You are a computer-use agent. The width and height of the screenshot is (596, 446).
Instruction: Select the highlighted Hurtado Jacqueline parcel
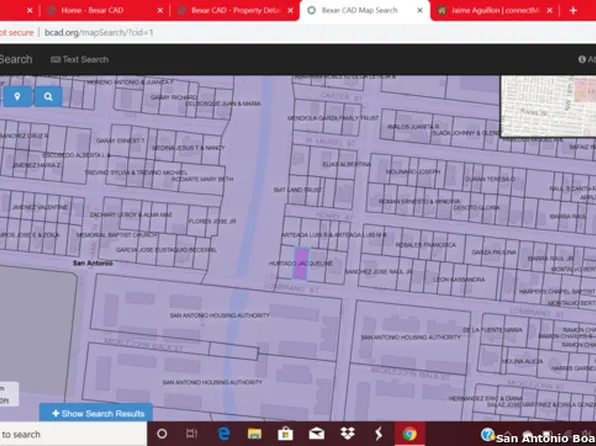[x=301, y=263]
